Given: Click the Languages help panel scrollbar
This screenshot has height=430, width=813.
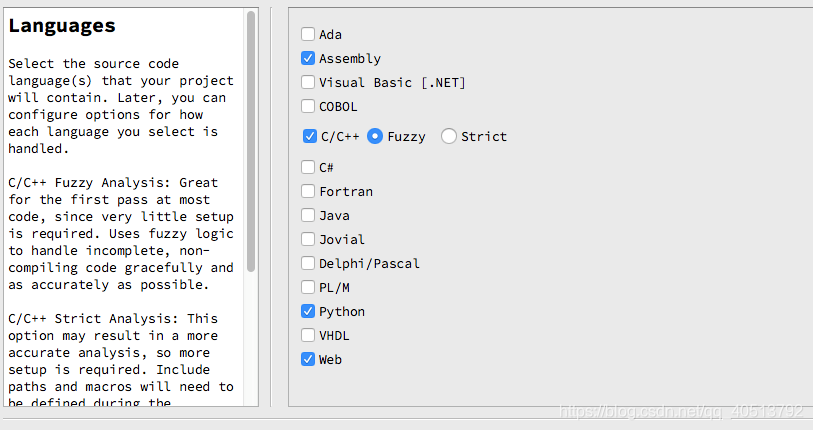Looking at the screenshot, I should tap(251, 140).
